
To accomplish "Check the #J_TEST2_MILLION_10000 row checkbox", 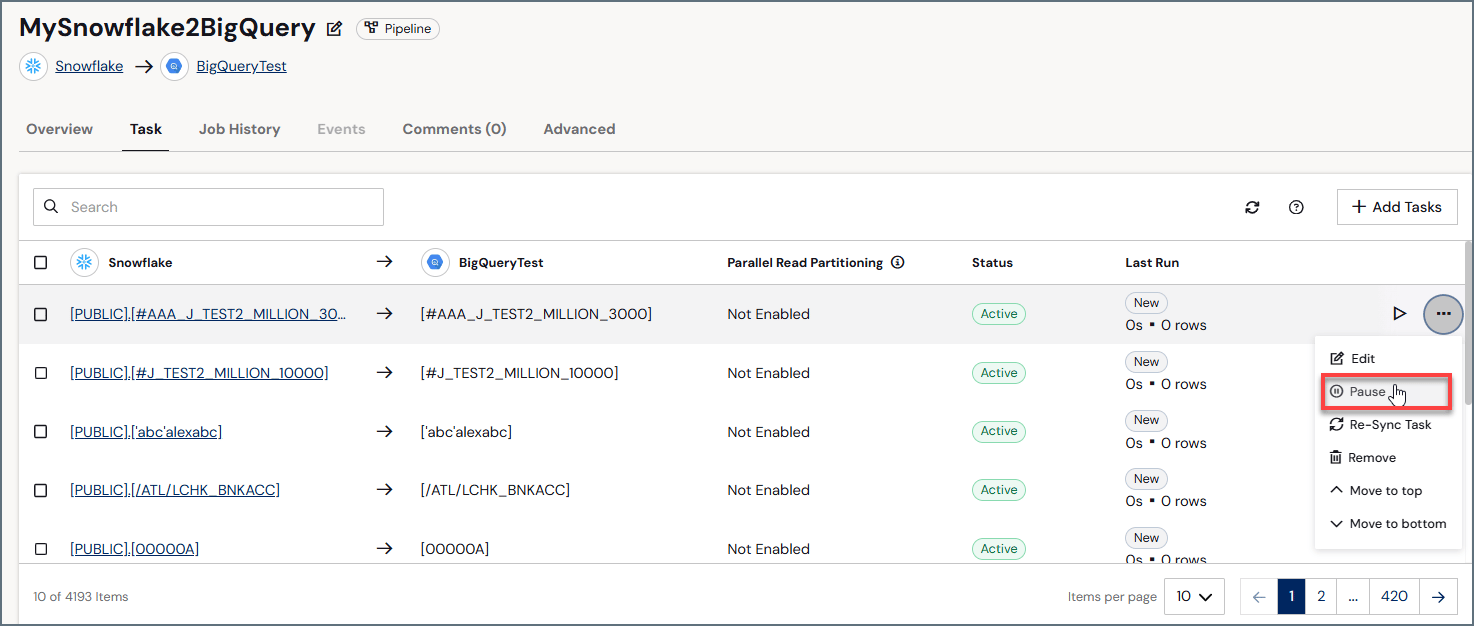I will point(41,373).
